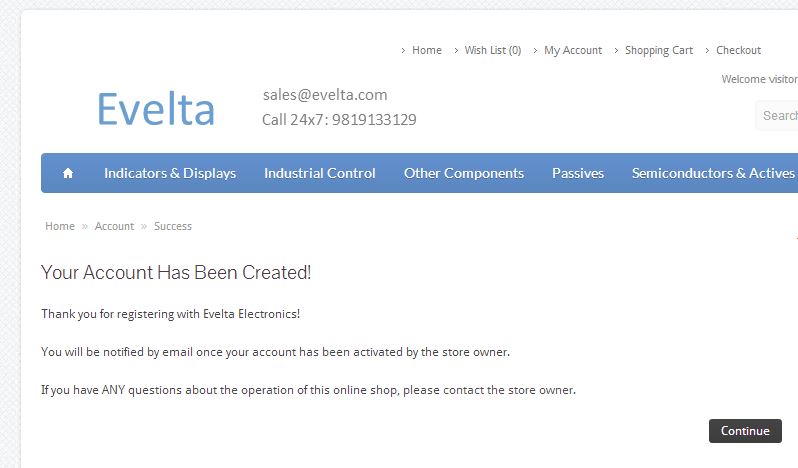Open the Industrial Control menu
The height and width of the screenshot is (468, 798).
coord(320,173)
